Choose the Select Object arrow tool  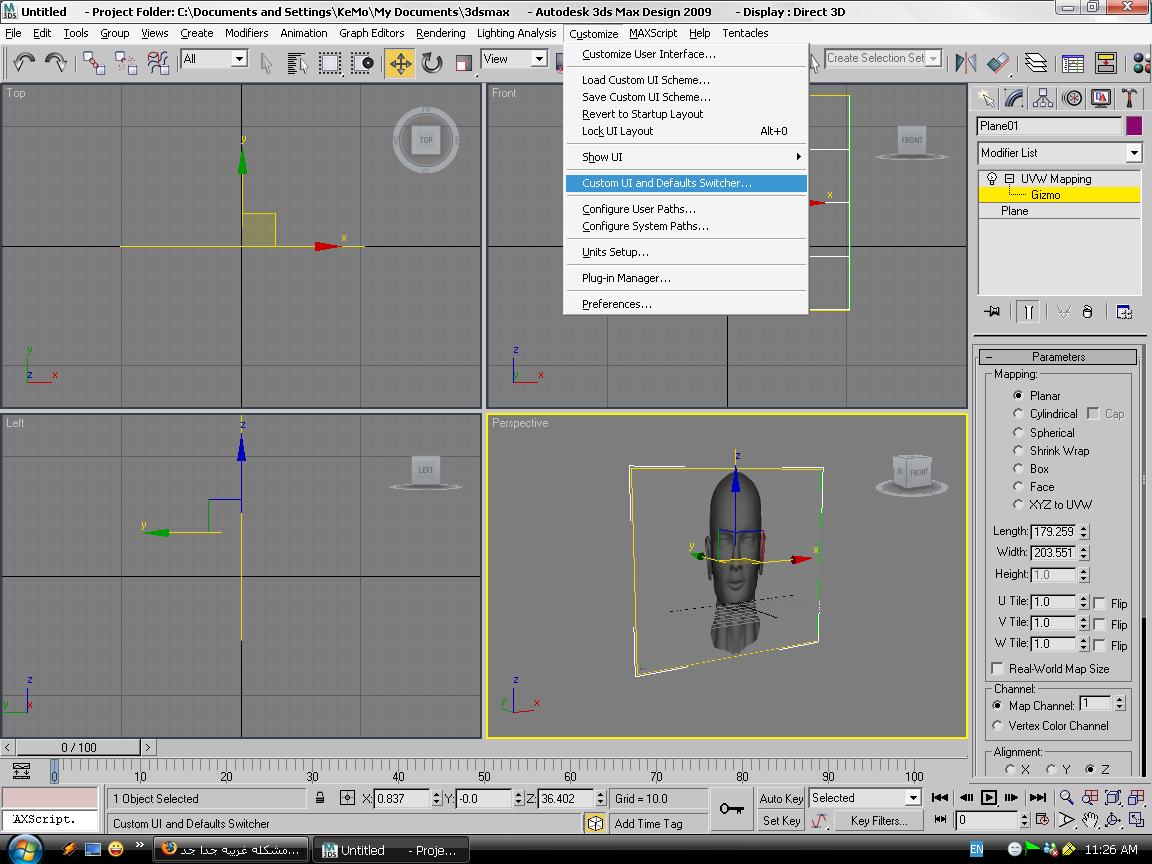[x=266, y=62]
